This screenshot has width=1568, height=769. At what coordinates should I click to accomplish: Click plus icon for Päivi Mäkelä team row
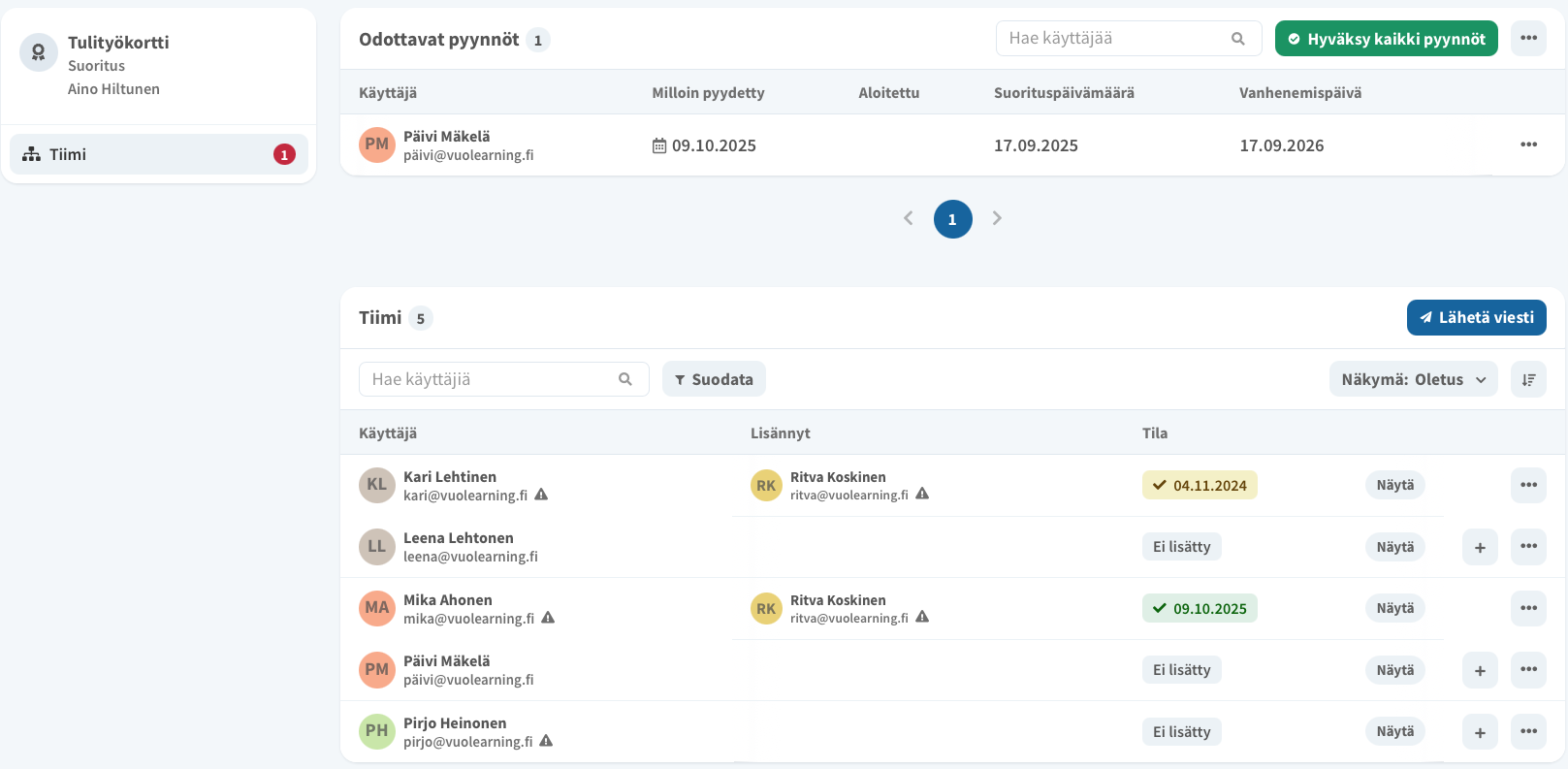click(1480, 670)
